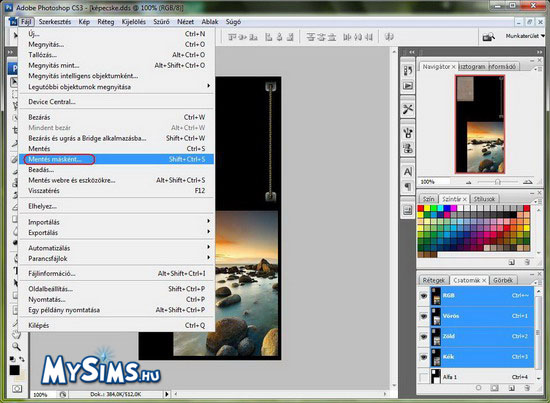Choose Fájlinformáció menu entry
The width and height of the screenshot is (550, 403).
pyautogui.click(x=116, y=274)
